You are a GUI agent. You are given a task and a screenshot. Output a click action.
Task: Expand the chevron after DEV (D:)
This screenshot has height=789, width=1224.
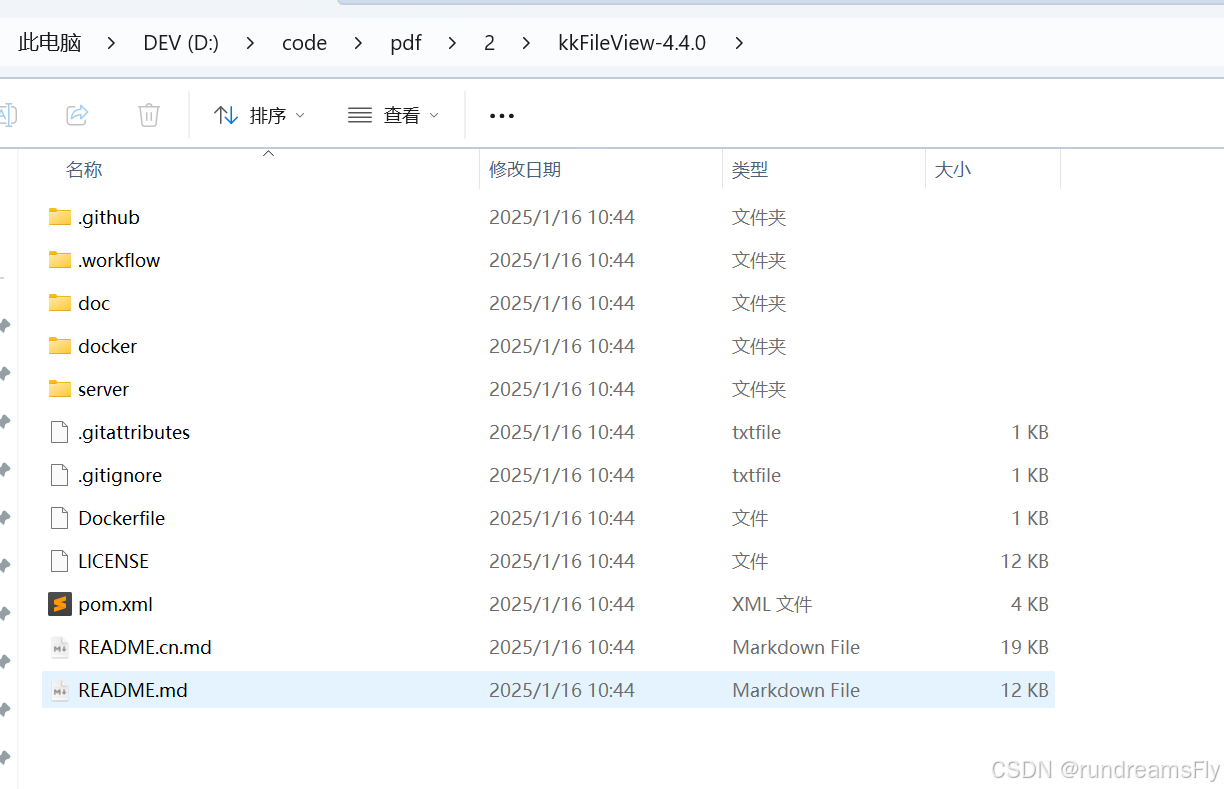coord(250,43)
